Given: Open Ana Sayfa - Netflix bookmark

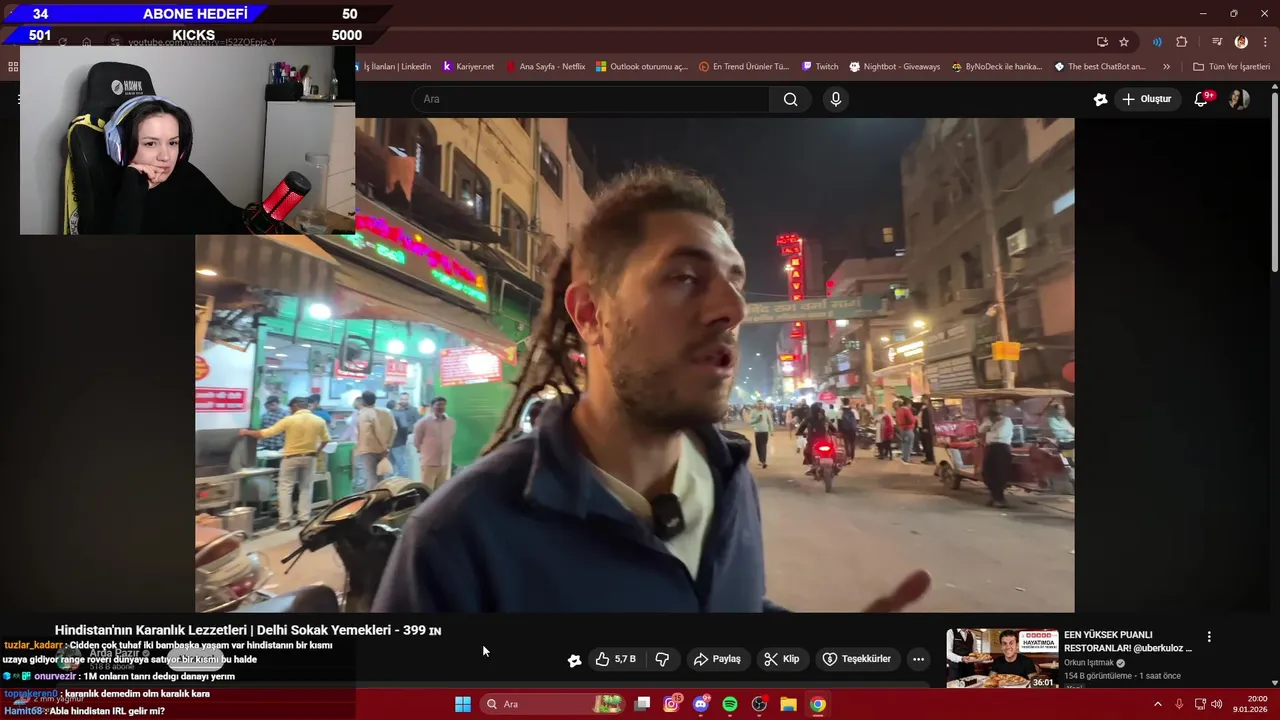Looking at the screenshot, I should point(545,67).
